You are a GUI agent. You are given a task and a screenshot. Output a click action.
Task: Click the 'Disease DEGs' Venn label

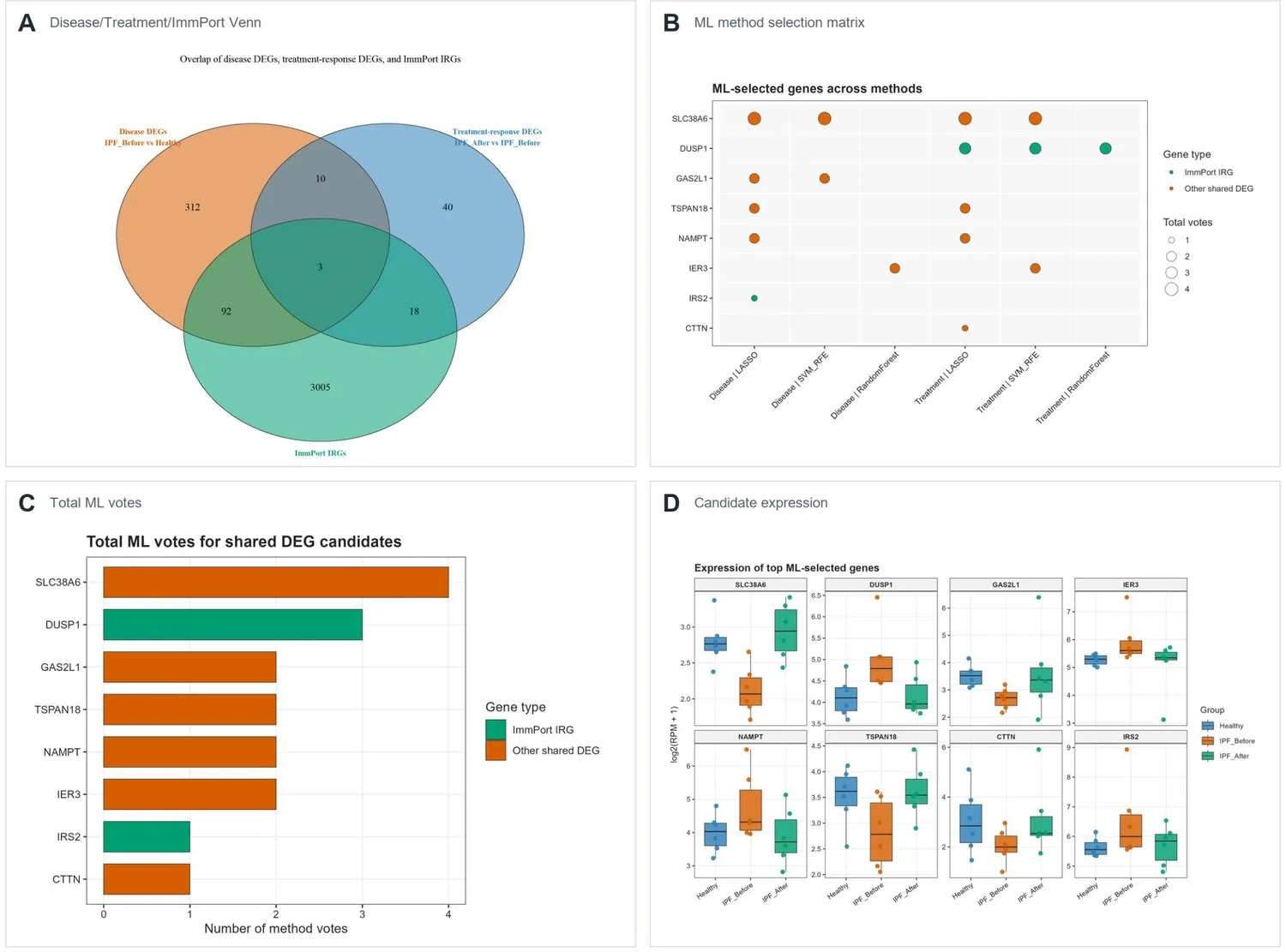pos(143,132)
